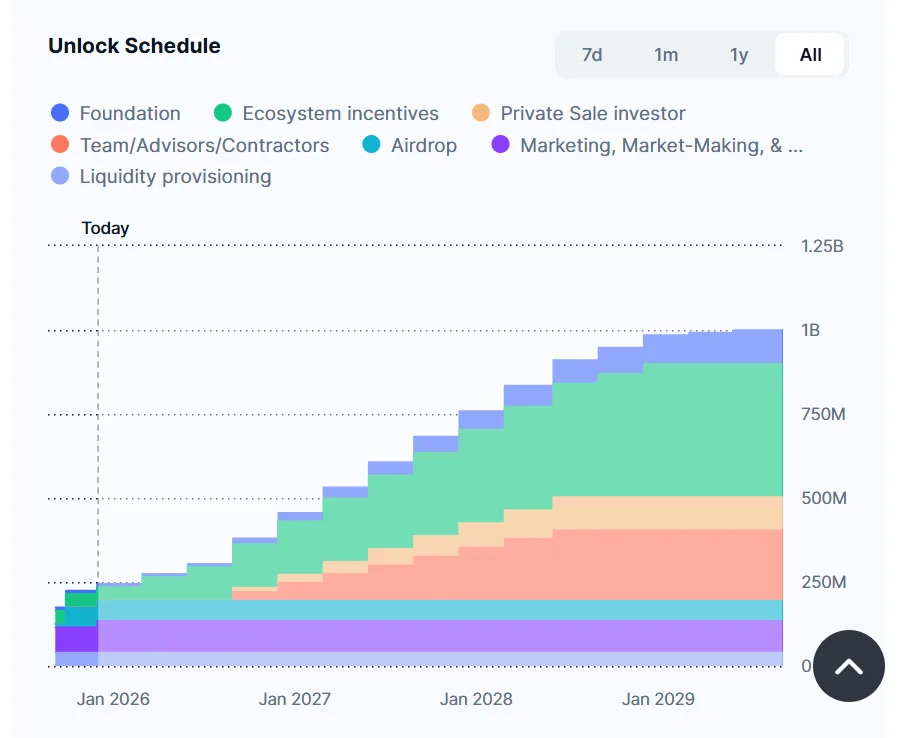This screenshot has height=738, width=897.
Task: Click the Private Sale investor legend label
Action: point(593,113)
